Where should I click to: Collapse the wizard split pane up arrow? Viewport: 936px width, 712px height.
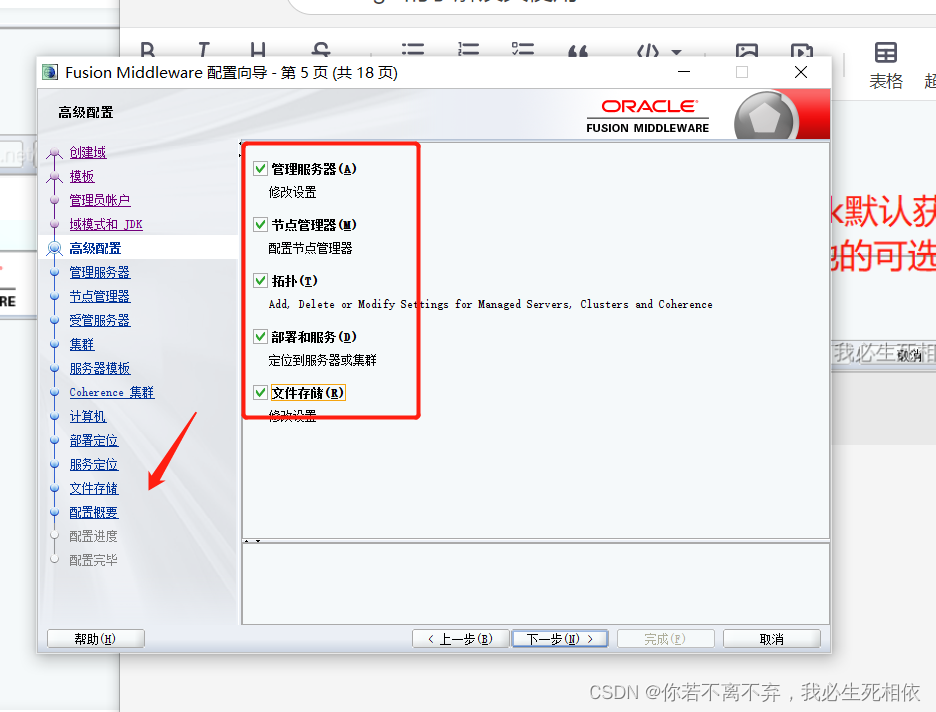tap(248, 541)
